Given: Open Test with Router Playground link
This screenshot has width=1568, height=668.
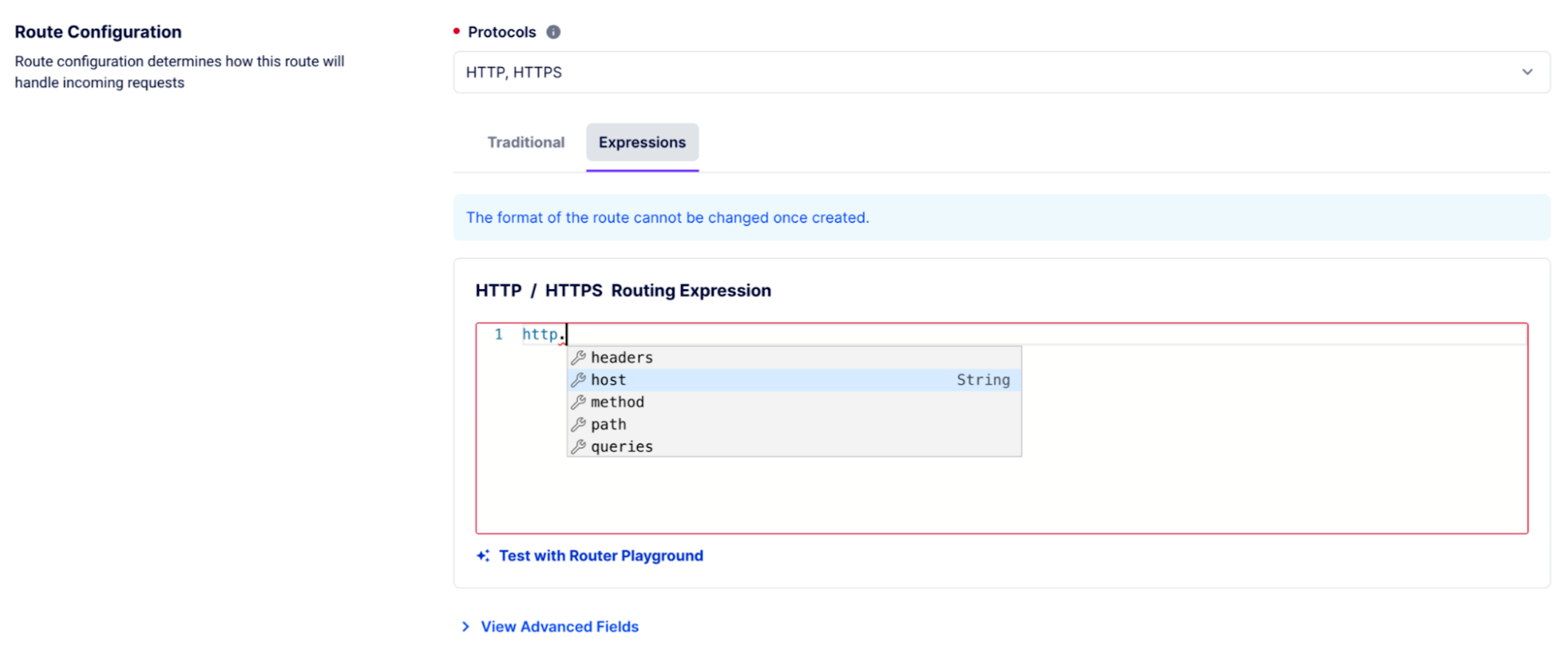Looking at the screenshot, I should click(601, 556).
